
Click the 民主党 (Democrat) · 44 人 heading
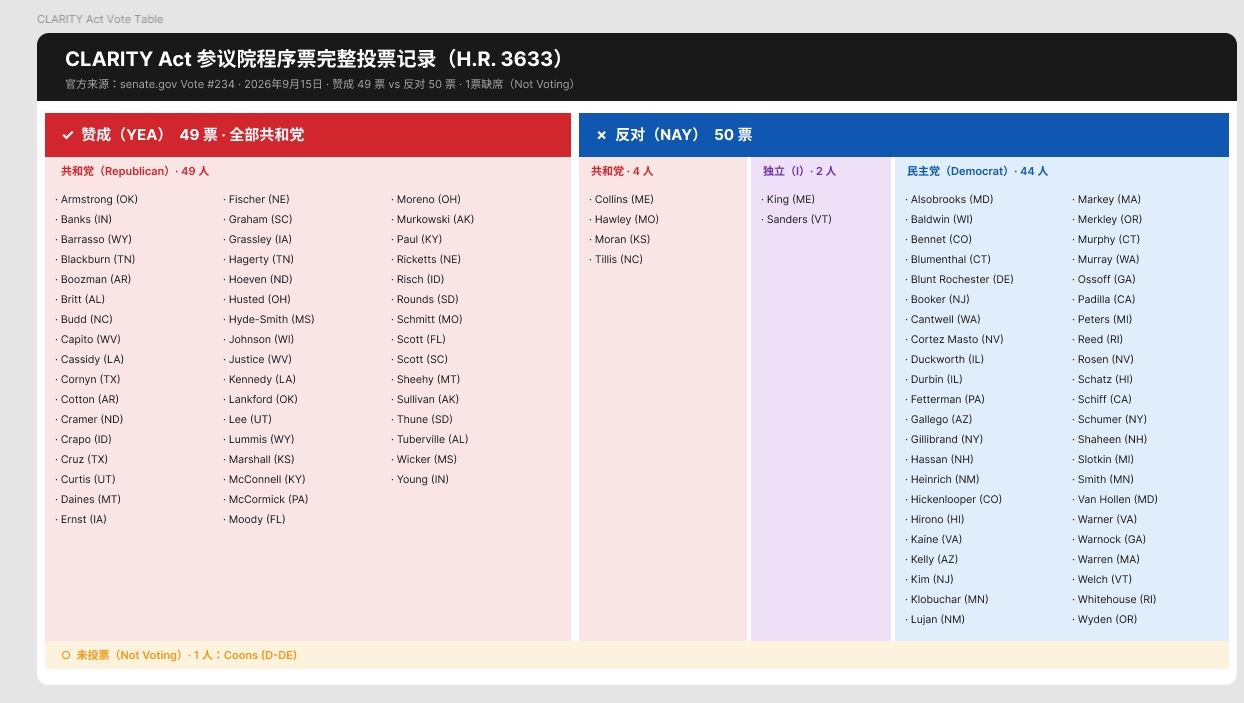(x=978, y=171)
